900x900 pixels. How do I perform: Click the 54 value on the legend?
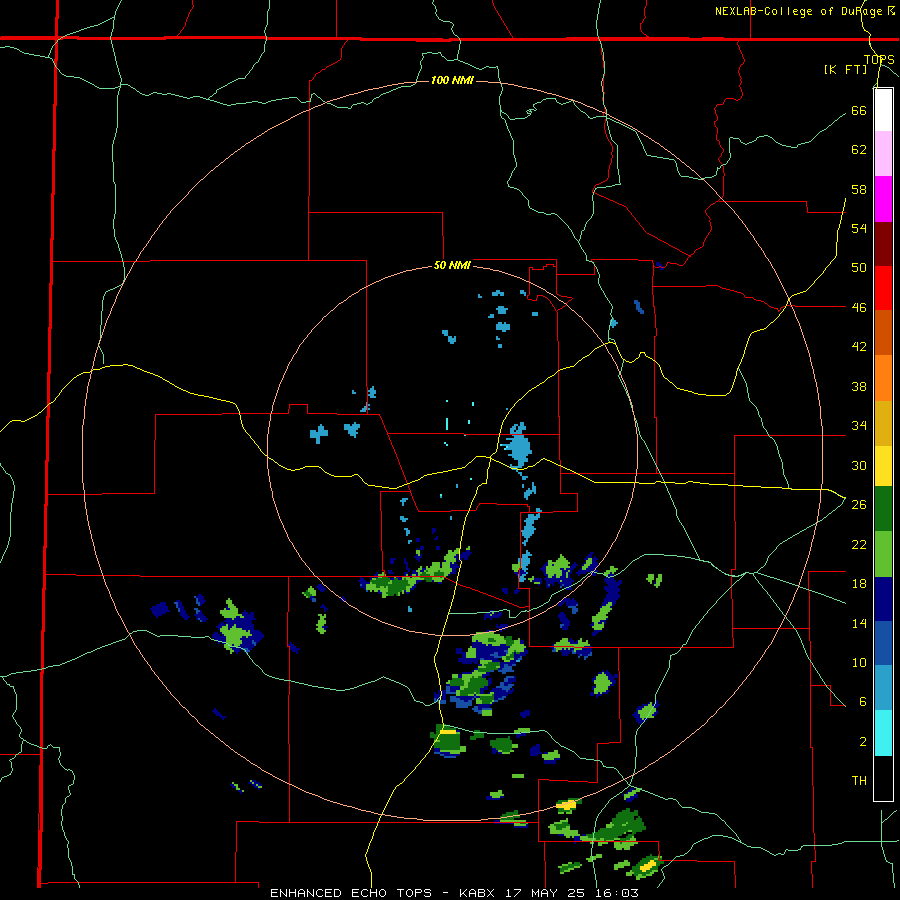click(x=859, y=228)
